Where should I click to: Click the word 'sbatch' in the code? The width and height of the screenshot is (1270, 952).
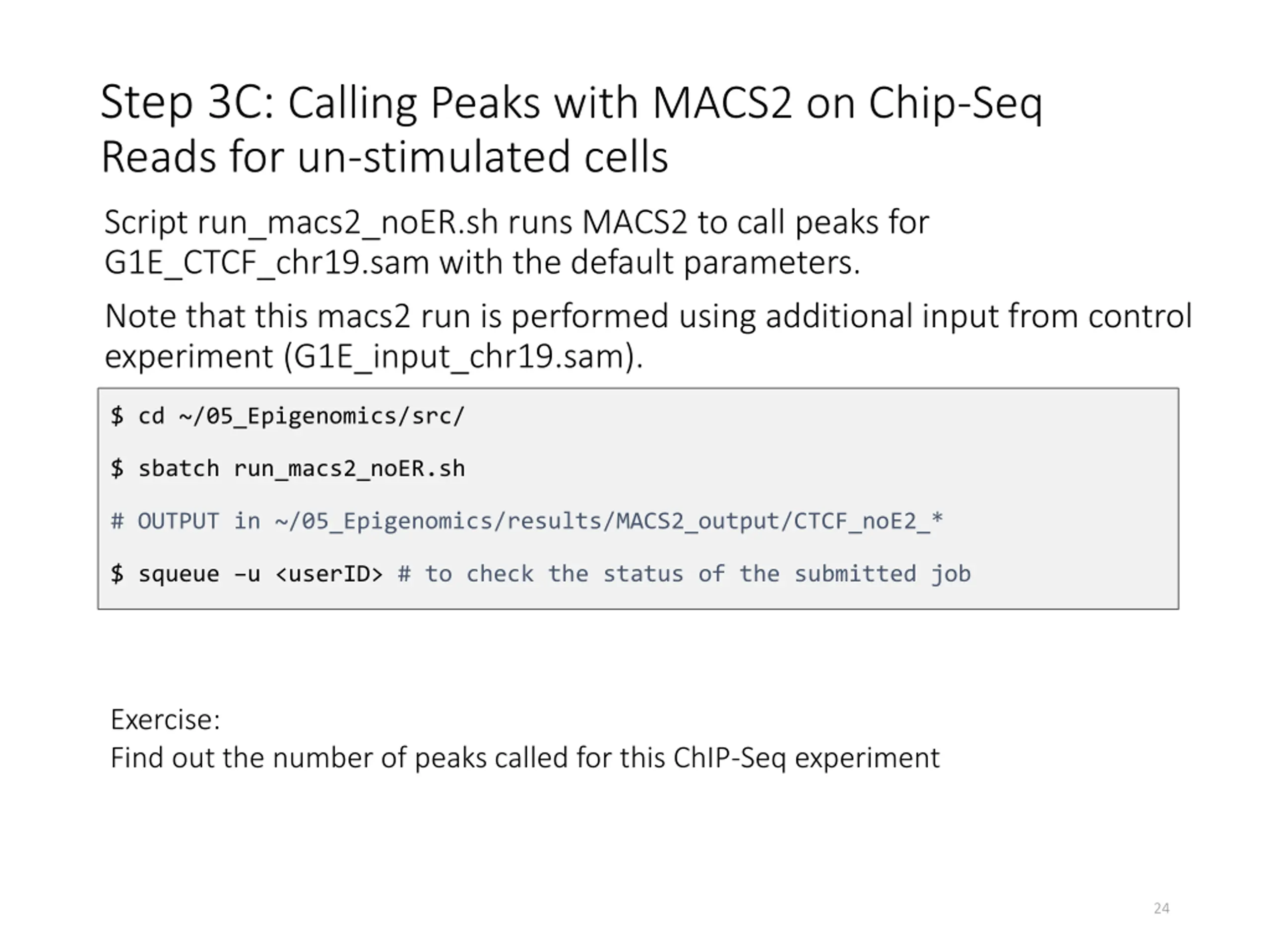(179, 469)
